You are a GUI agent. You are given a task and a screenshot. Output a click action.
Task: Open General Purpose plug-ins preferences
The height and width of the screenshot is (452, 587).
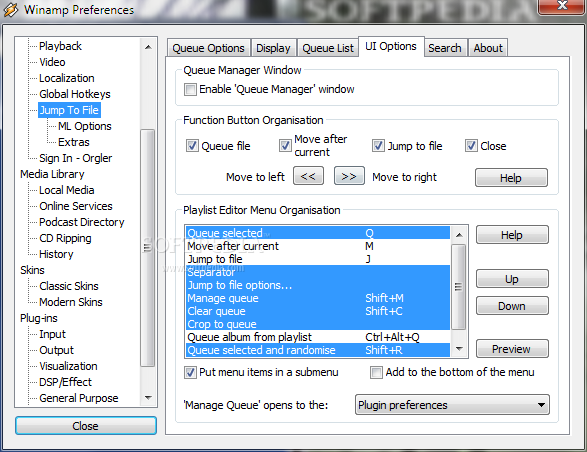click(79, 398)
